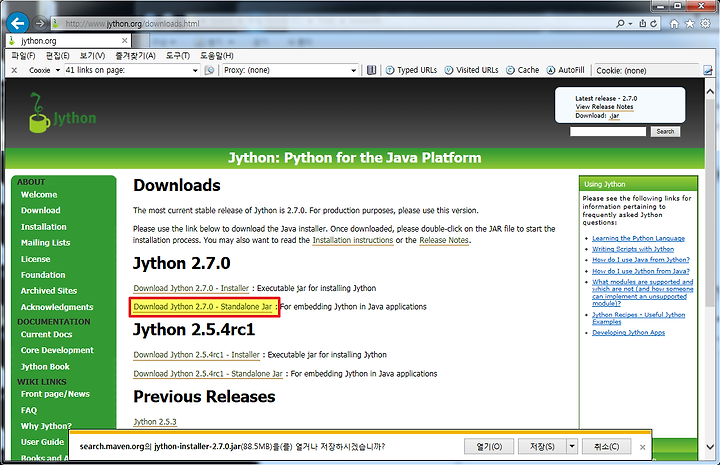Viewport: 720px width, 465px height.
Task: Open Learning the Python Language link
Action: tap(638, 238)
